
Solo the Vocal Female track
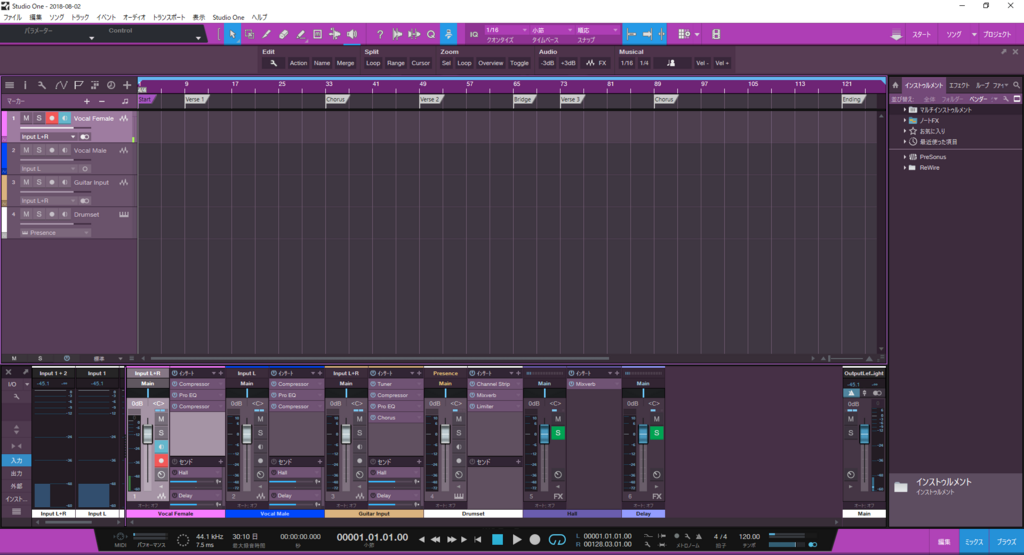click(39, 118)
